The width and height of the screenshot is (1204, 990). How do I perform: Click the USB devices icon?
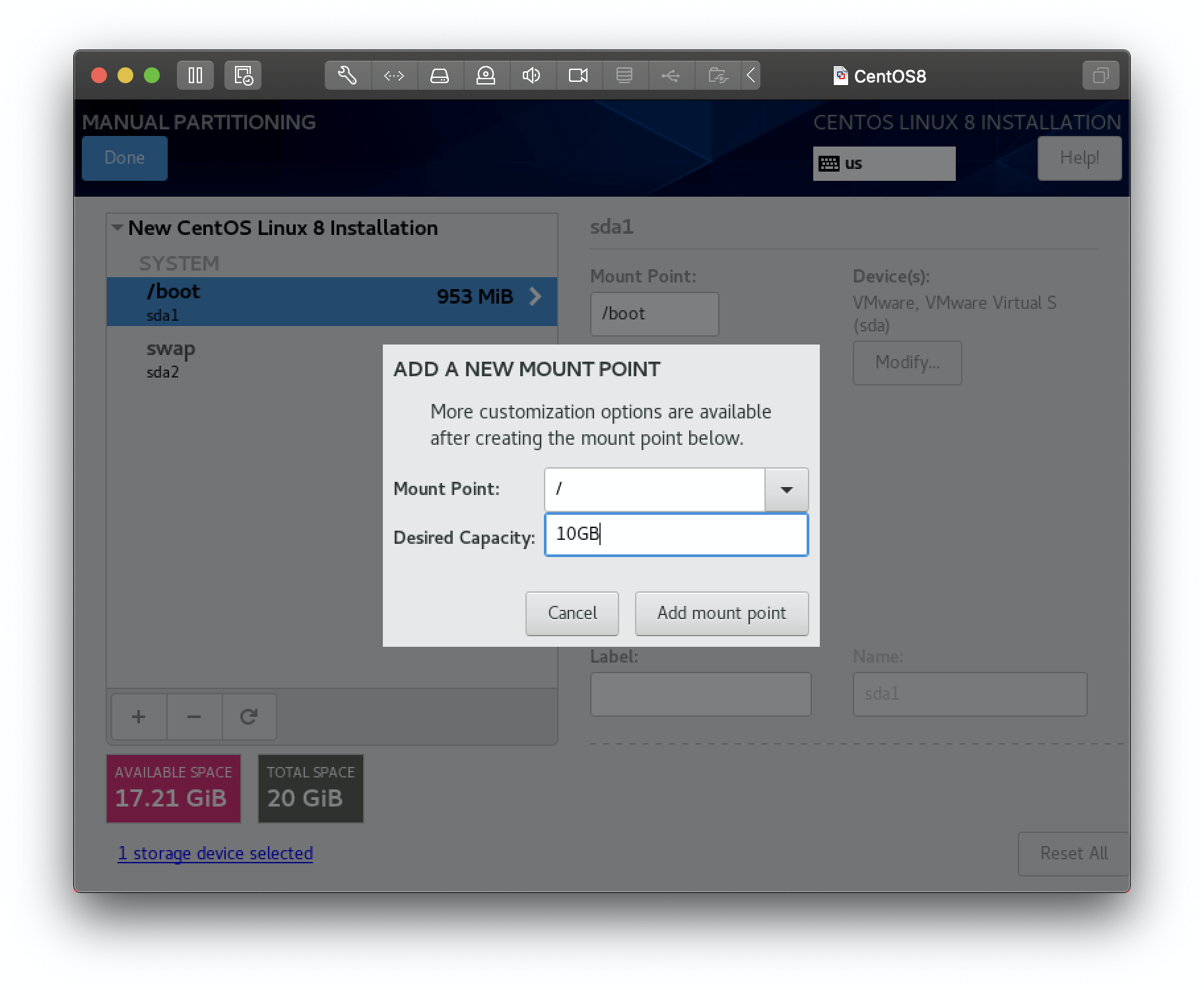pyautogui.click(x=671, y=75)
